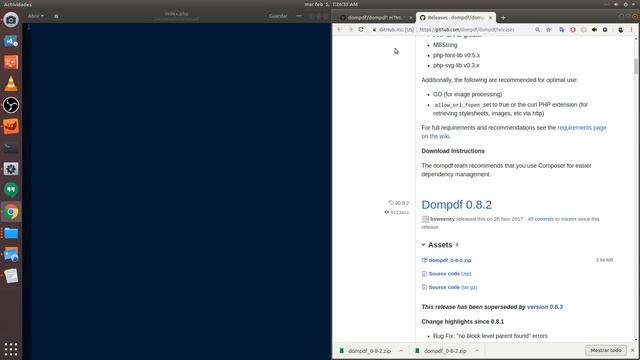Download Source code (zip)
Screen dimensions: 640x360
click(x=450, y=273)
